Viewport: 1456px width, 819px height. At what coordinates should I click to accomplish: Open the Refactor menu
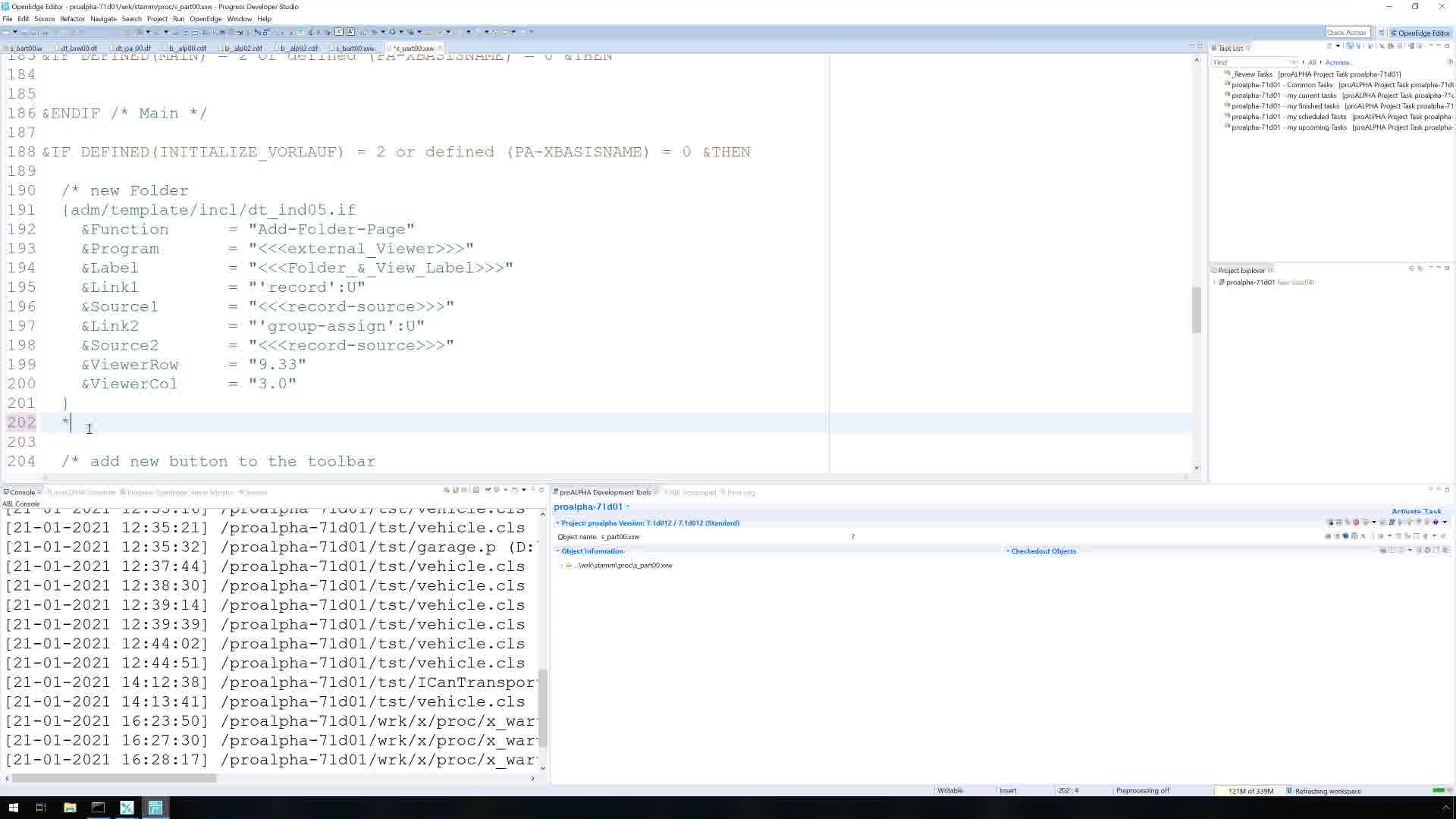coord(72,19)
